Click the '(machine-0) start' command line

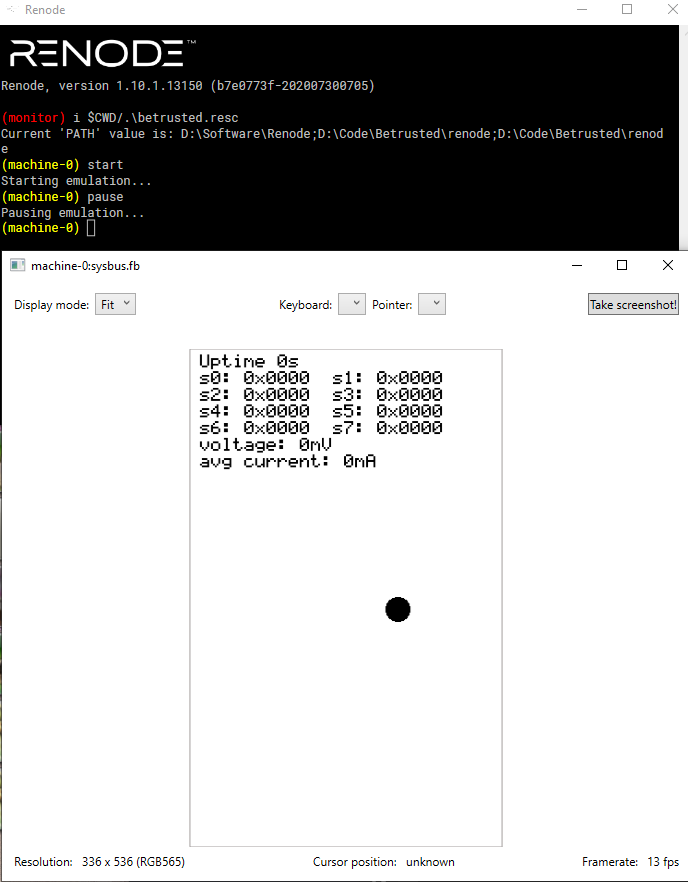[x=62, y=165]
